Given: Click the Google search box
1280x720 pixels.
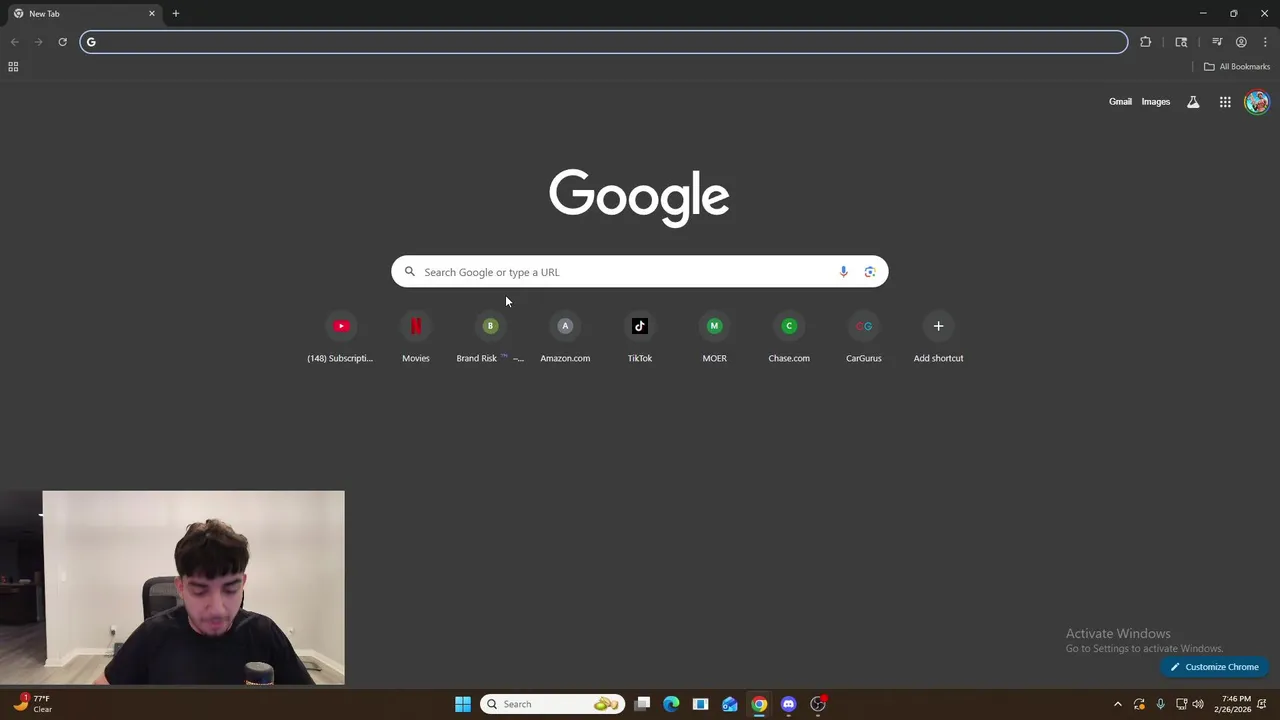Looking at the screenshot, I should click(639, 272).
